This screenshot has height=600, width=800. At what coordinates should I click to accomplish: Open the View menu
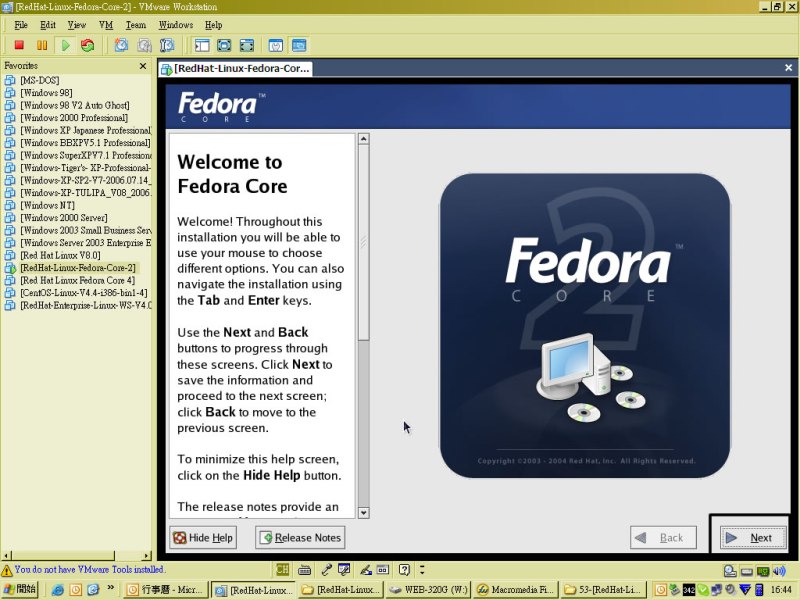click(x=77, y=25)
